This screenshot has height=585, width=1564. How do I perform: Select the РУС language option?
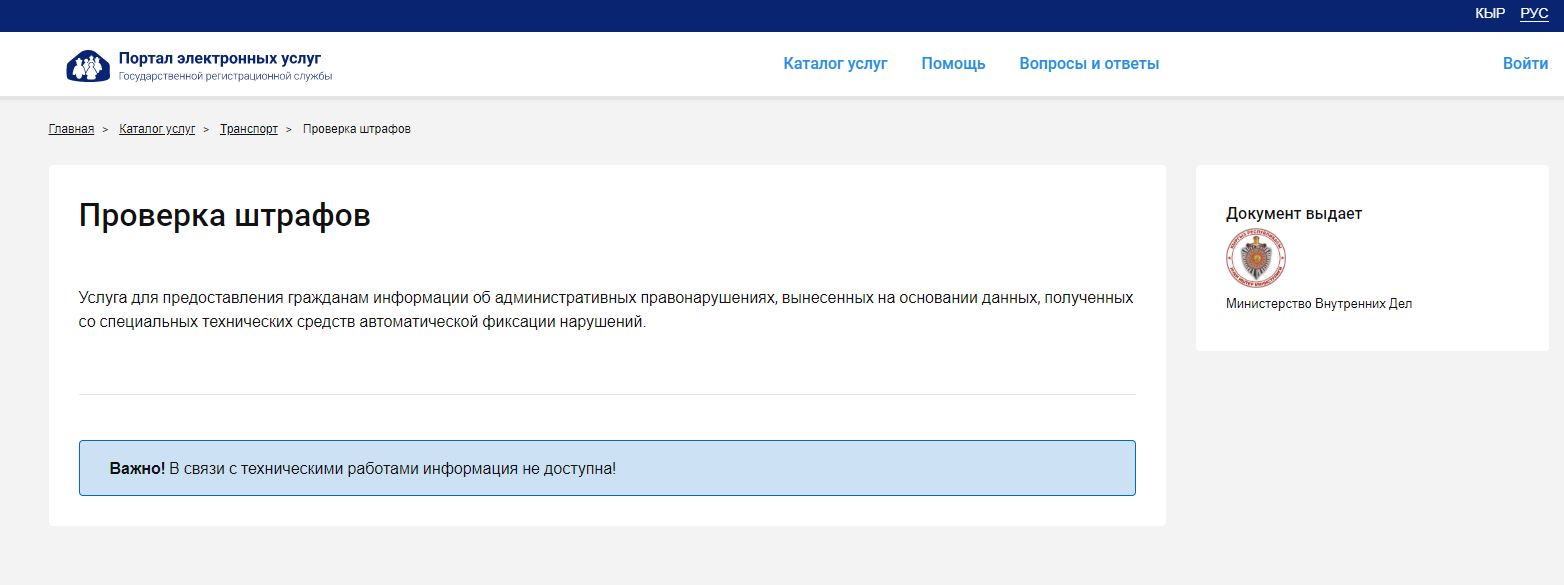point(1534,14)
